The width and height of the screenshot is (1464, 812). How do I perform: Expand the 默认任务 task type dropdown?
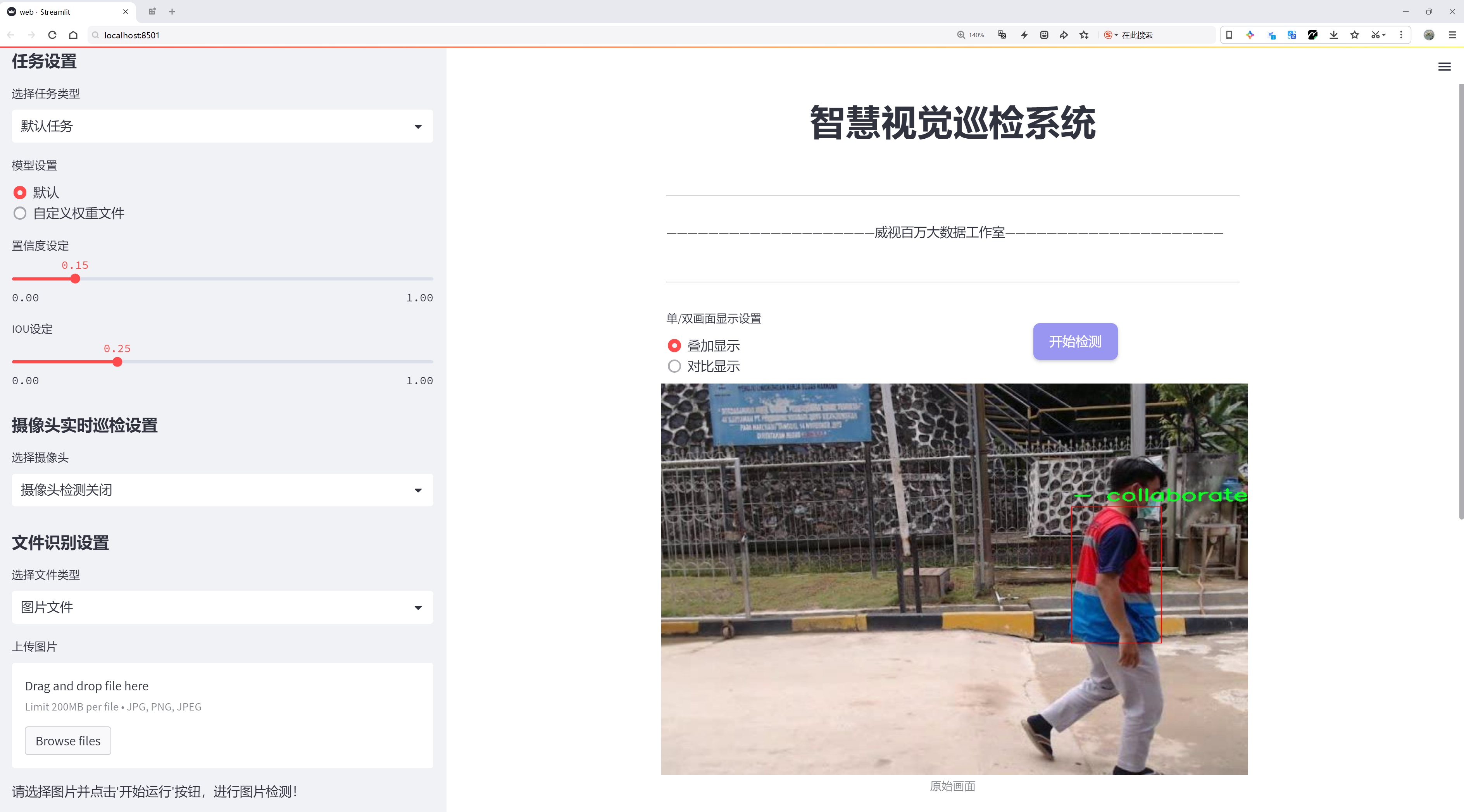[x=222, y=126]
